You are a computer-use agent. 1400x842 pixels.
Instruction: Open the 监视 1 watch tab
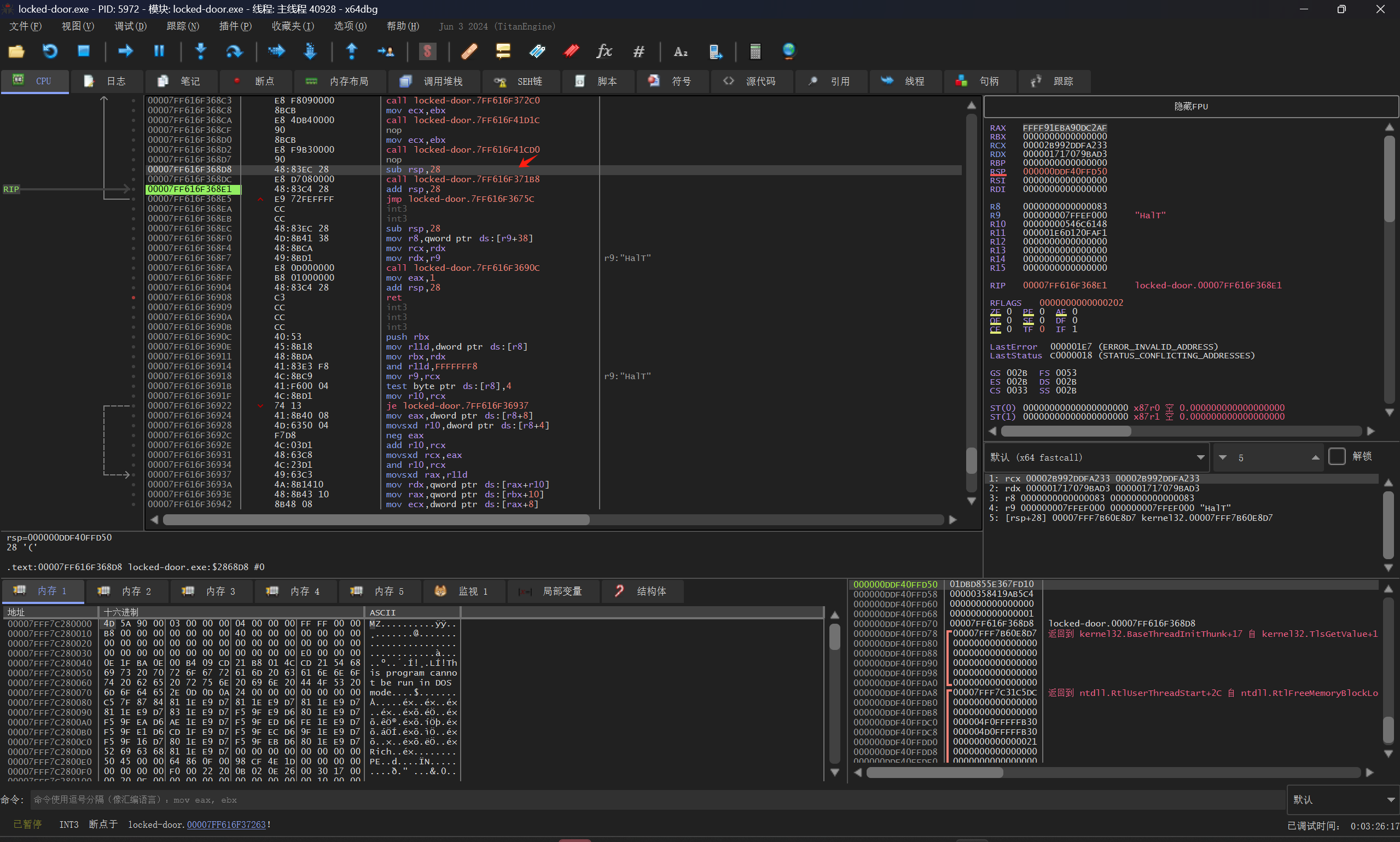pos(464,591)
